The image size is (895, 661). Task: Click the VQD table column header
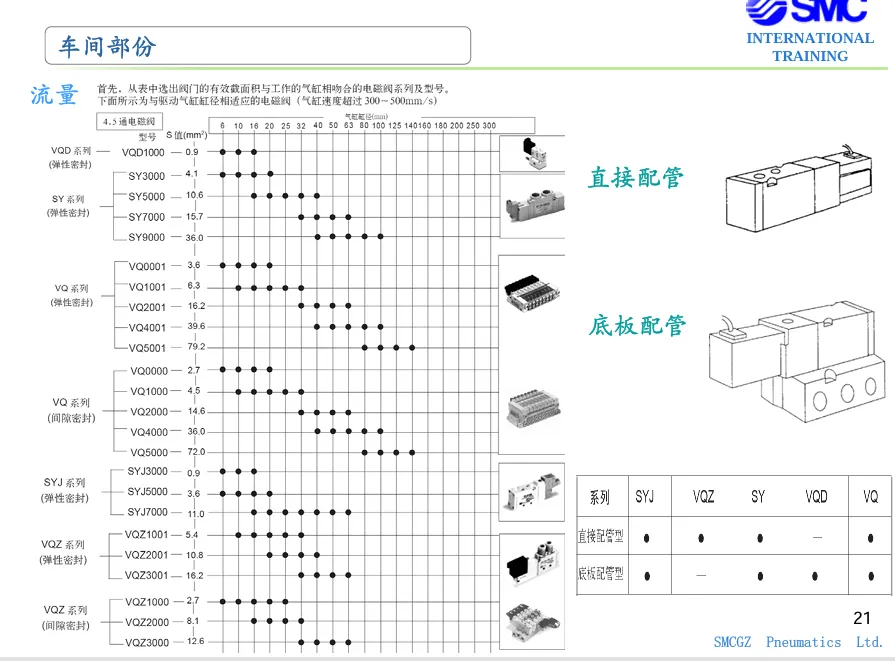coord(816,497)
